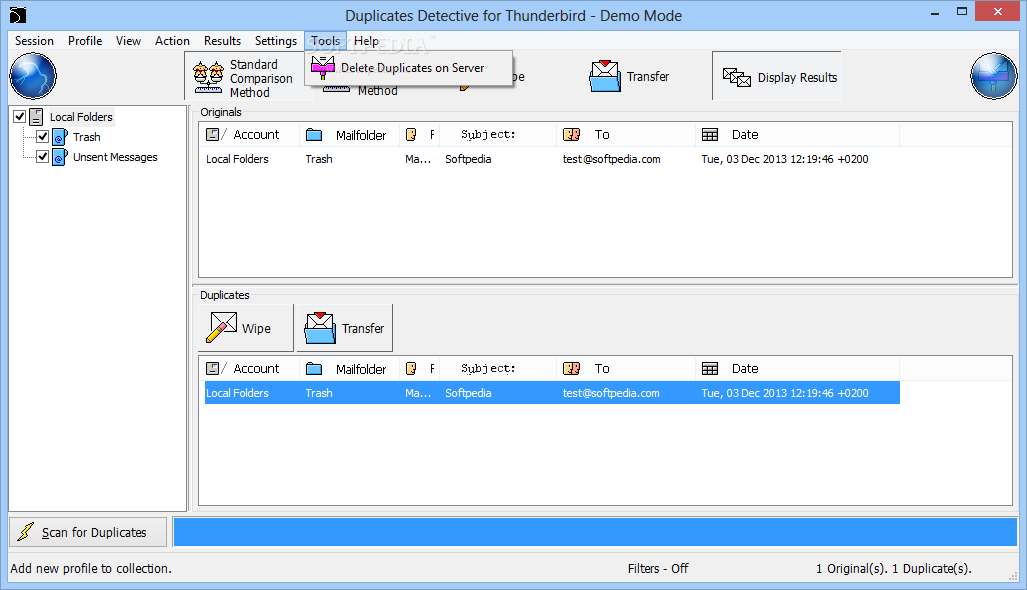Click duplicate row date cell

tap(785, 393)
